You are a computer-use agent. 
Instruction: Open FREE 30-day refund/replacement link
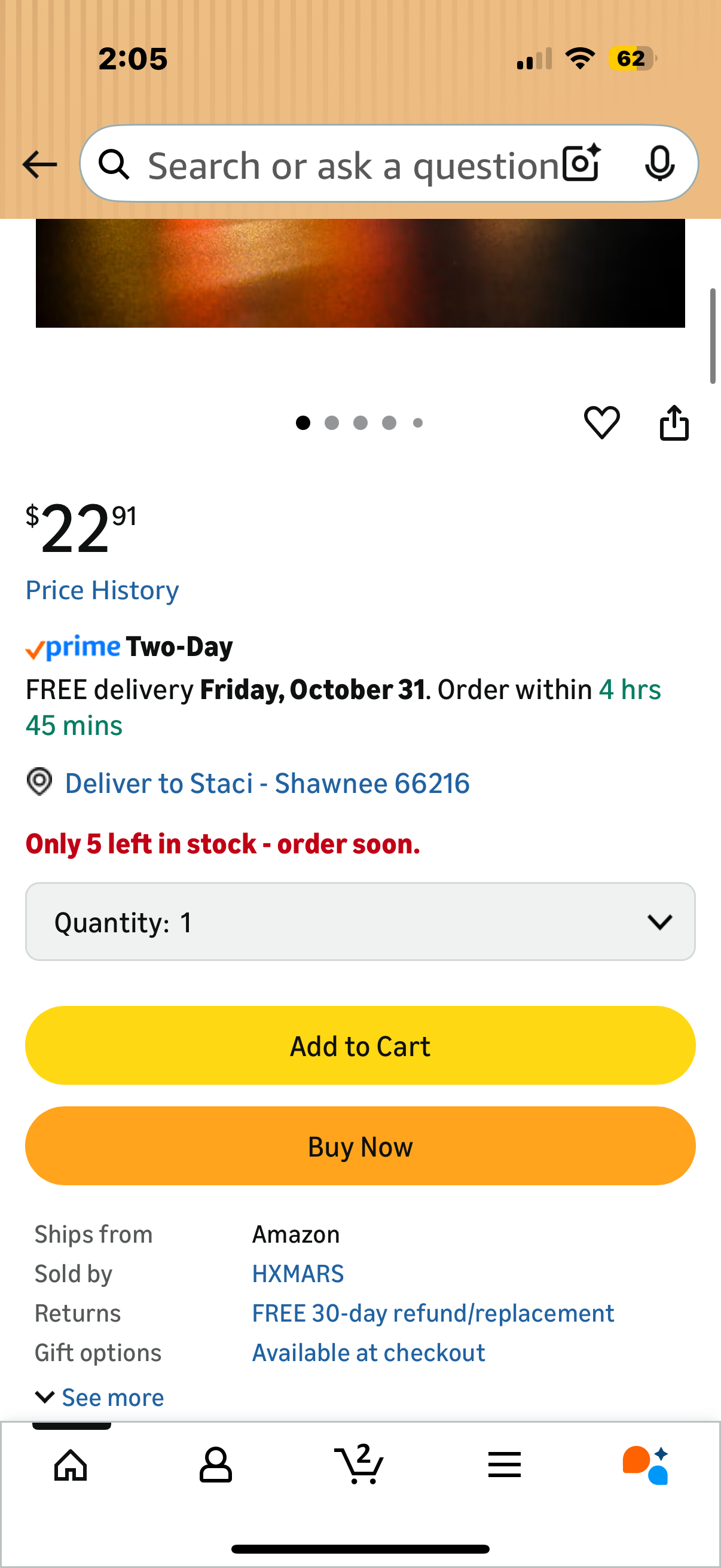coord(433,1313)
